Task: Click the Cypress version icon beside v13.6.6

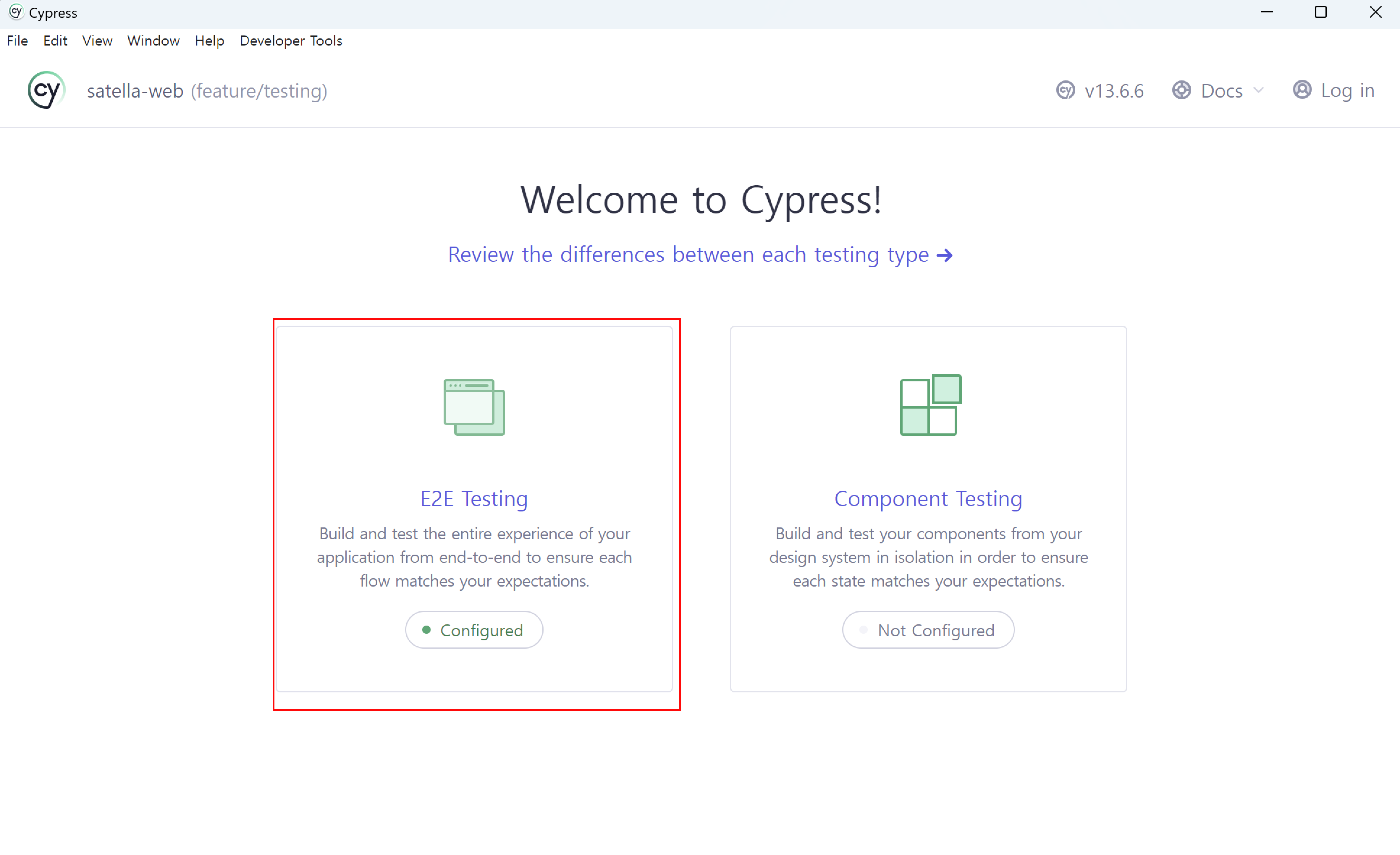Action: pos(1065,90)
